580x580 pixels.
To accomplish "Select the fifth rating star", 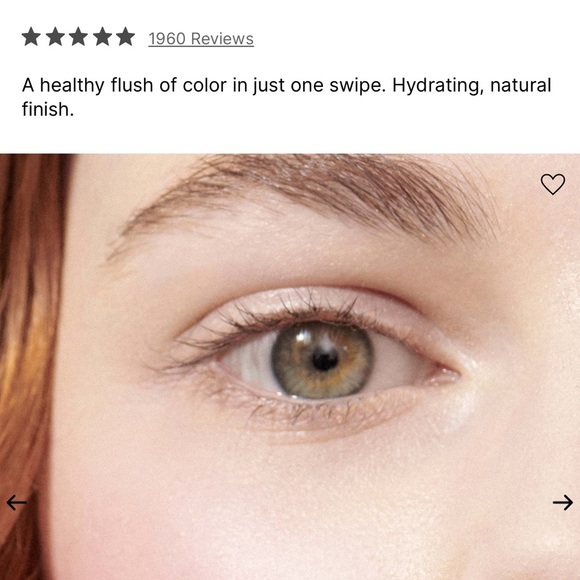I will tap(126, 37).
